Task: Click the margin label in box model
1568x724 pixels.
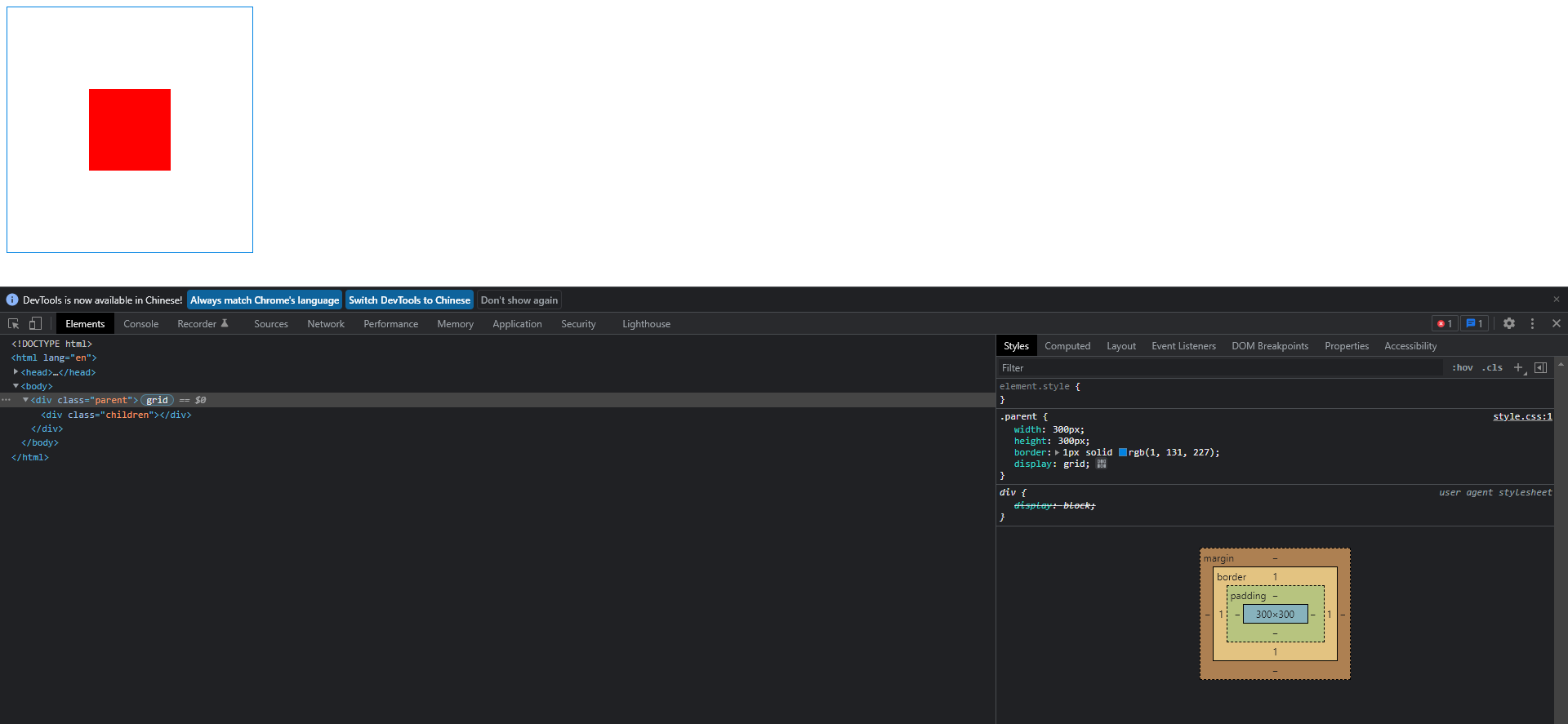Action: pyautogui.click(x=1218, y=558)
